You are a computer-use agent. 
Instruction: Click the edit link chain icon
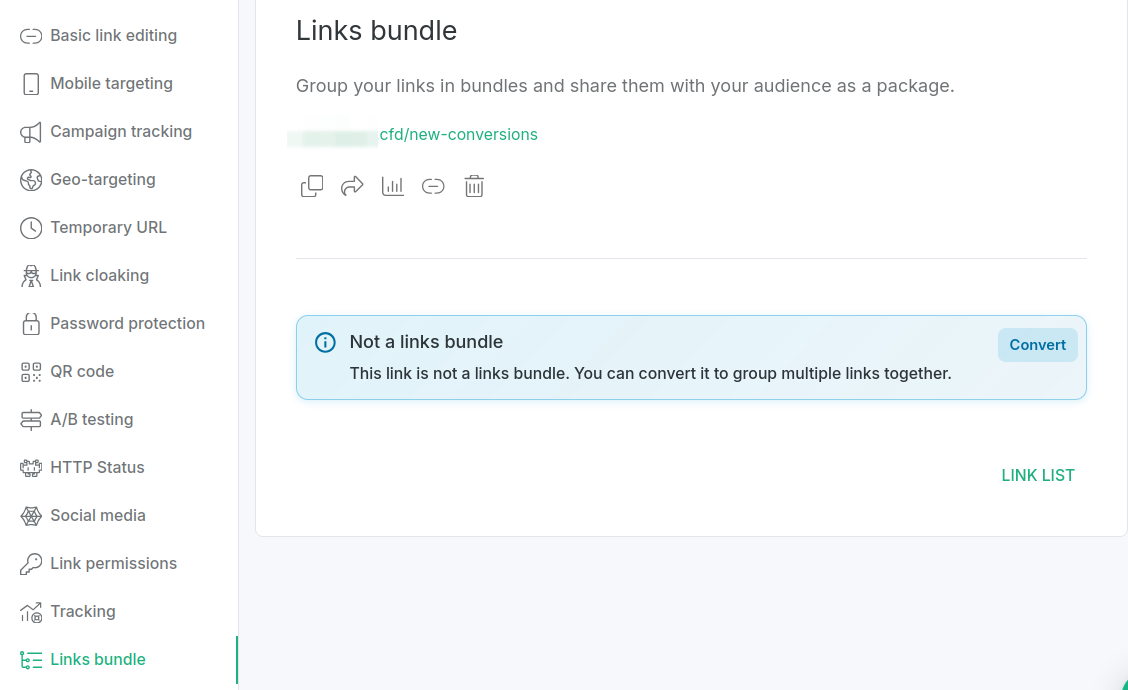pyautogui.click(x=433, y=186)
